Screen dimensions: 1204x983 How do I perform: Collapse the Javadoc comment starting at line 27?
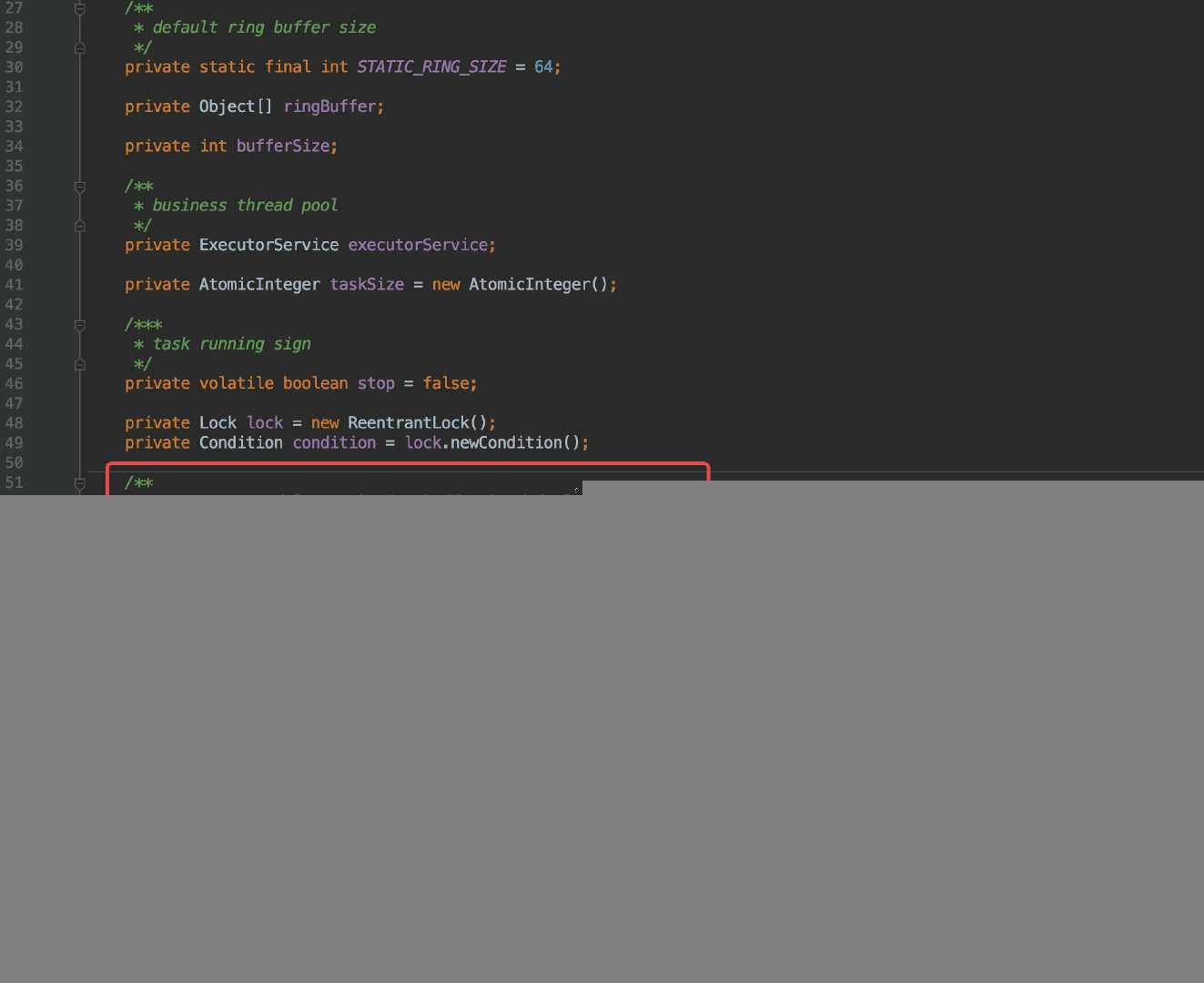click(80, 8)
